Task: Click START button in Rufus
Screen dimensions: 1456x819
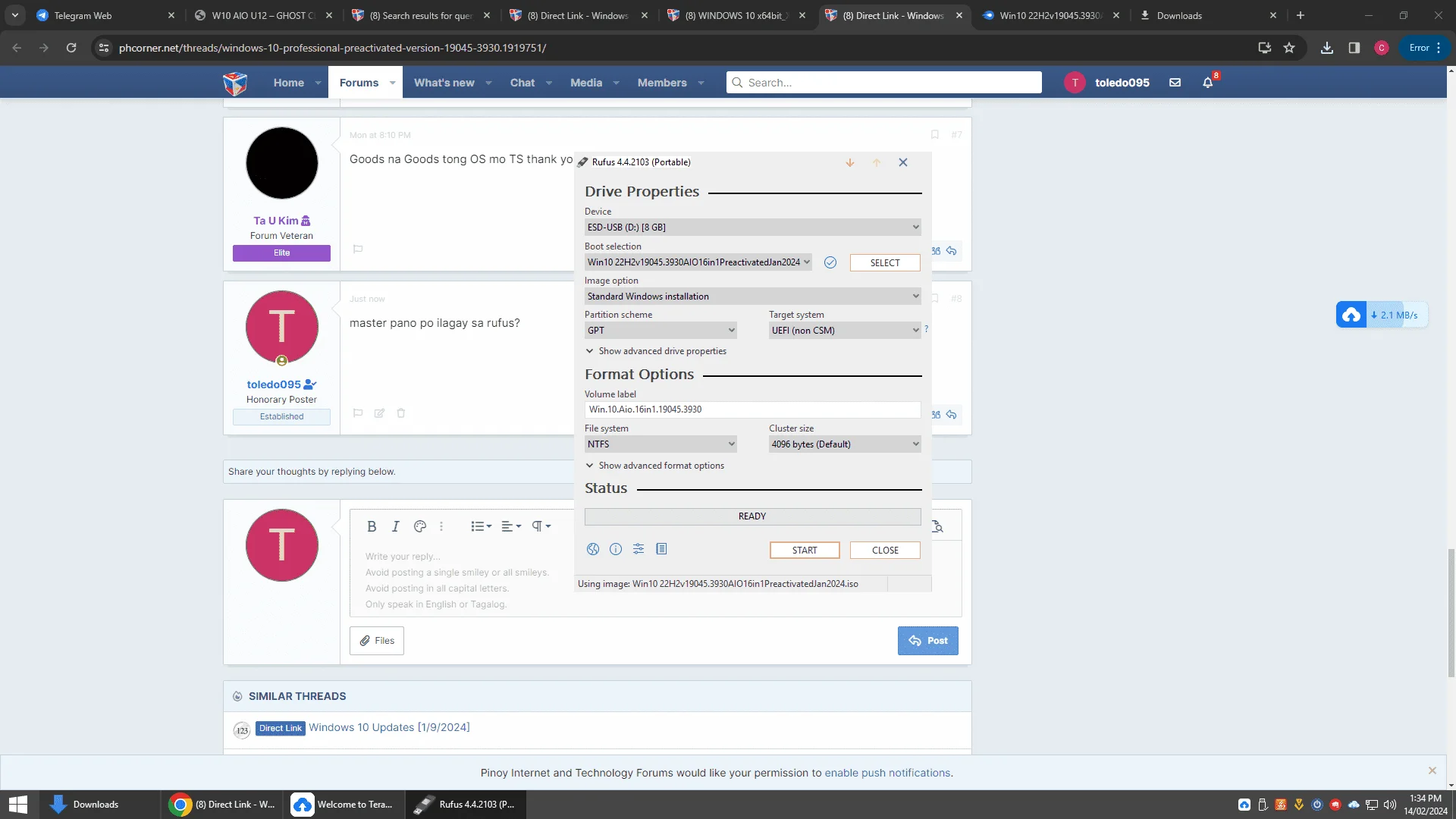Action: (805, 551)
